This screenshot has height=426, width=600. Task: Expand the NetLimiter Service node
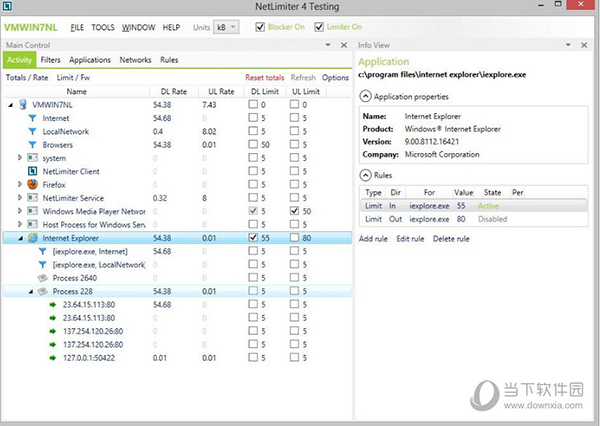coord(20,197)
